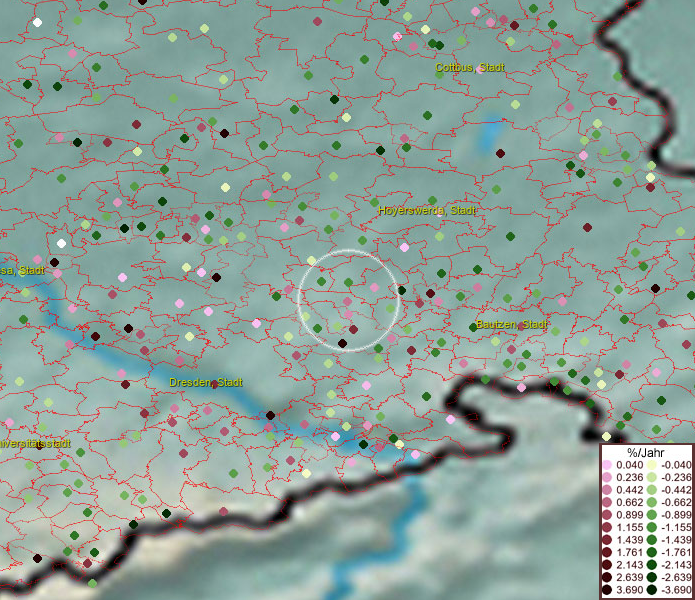The image size is (695, 600).
Task: Click the 'Cottbus, Stadt' map label
Action: point(470,67)
